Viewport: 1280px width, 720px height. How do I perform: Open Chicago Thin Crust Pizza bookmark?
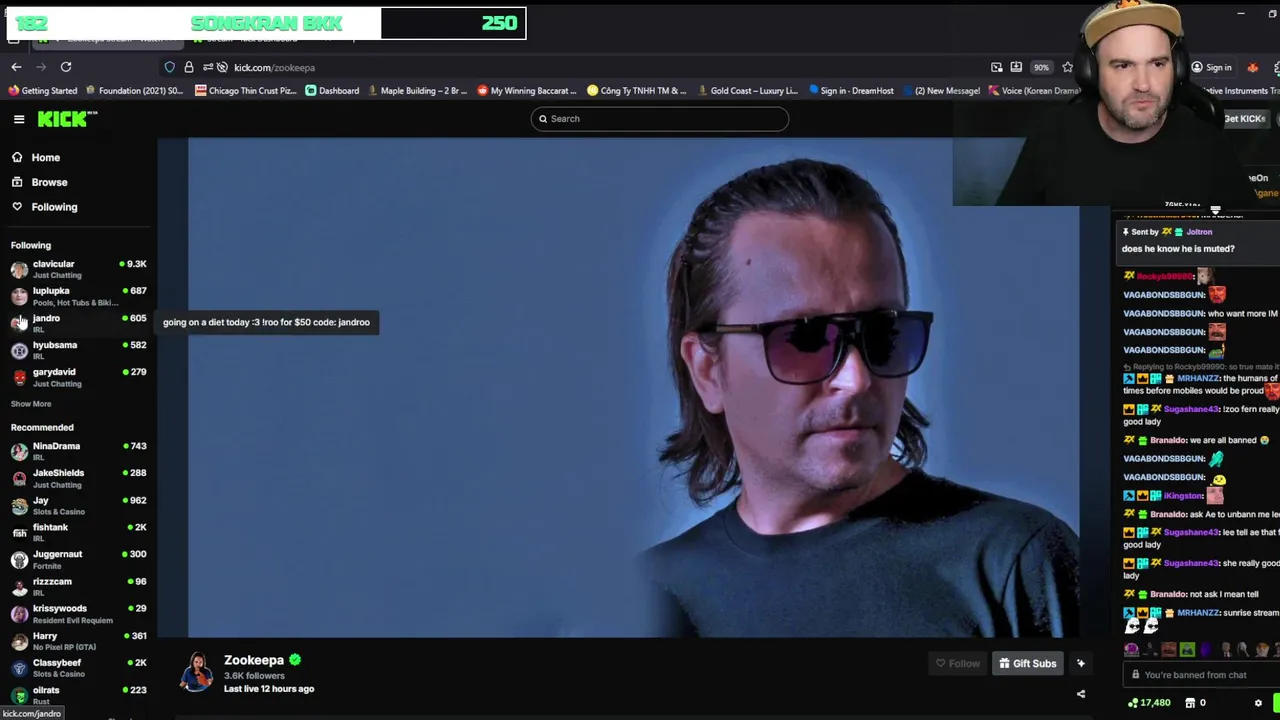tap(246, 91)
